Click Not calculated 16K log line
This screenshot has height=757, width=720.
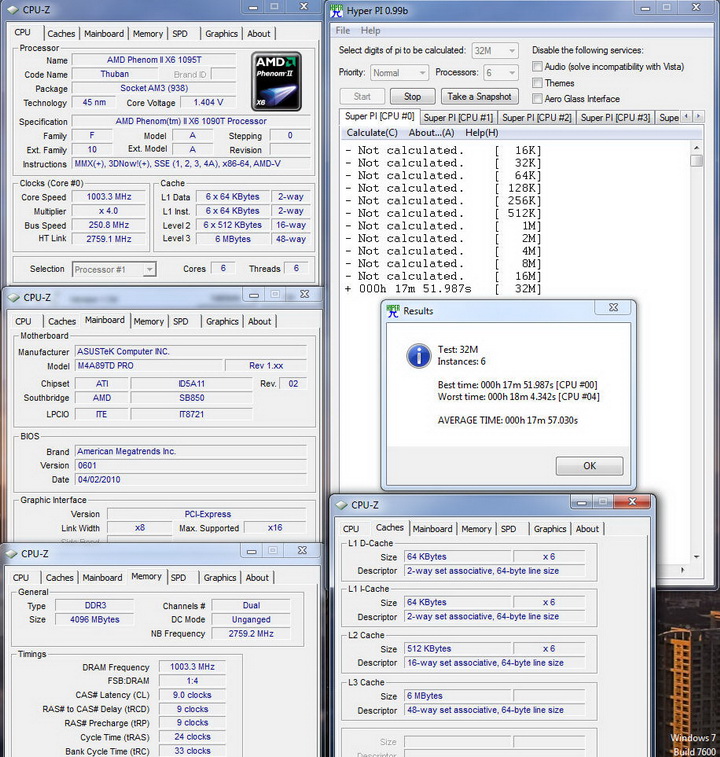click(443, 151)
